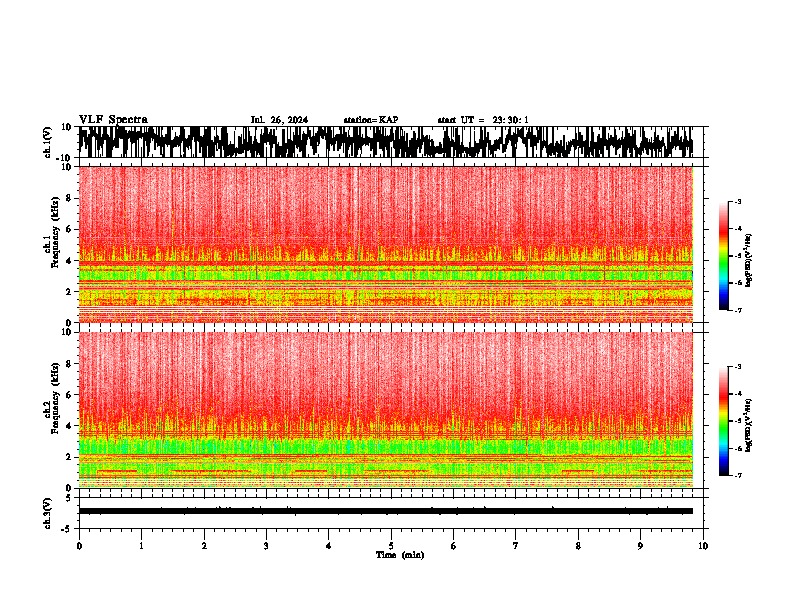Click inside the ch.2 spectrogram panel
This screenshot has width=792, height=612.
tap(385, 410)
